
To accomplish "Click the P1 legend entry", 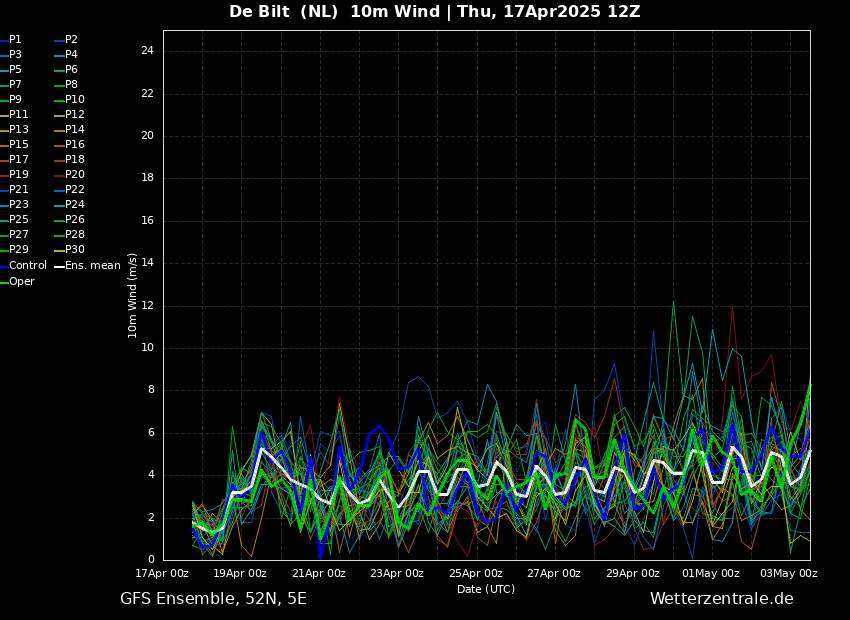I will [x=15, y=40].
